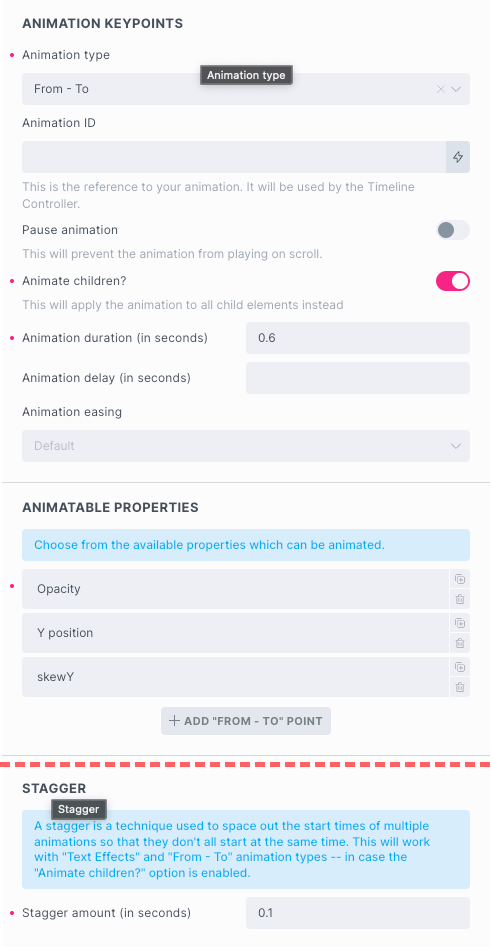Screen dimensions: 491x947
Task: Clear the From - To animation type selection
Action: [x=440, y=89]
